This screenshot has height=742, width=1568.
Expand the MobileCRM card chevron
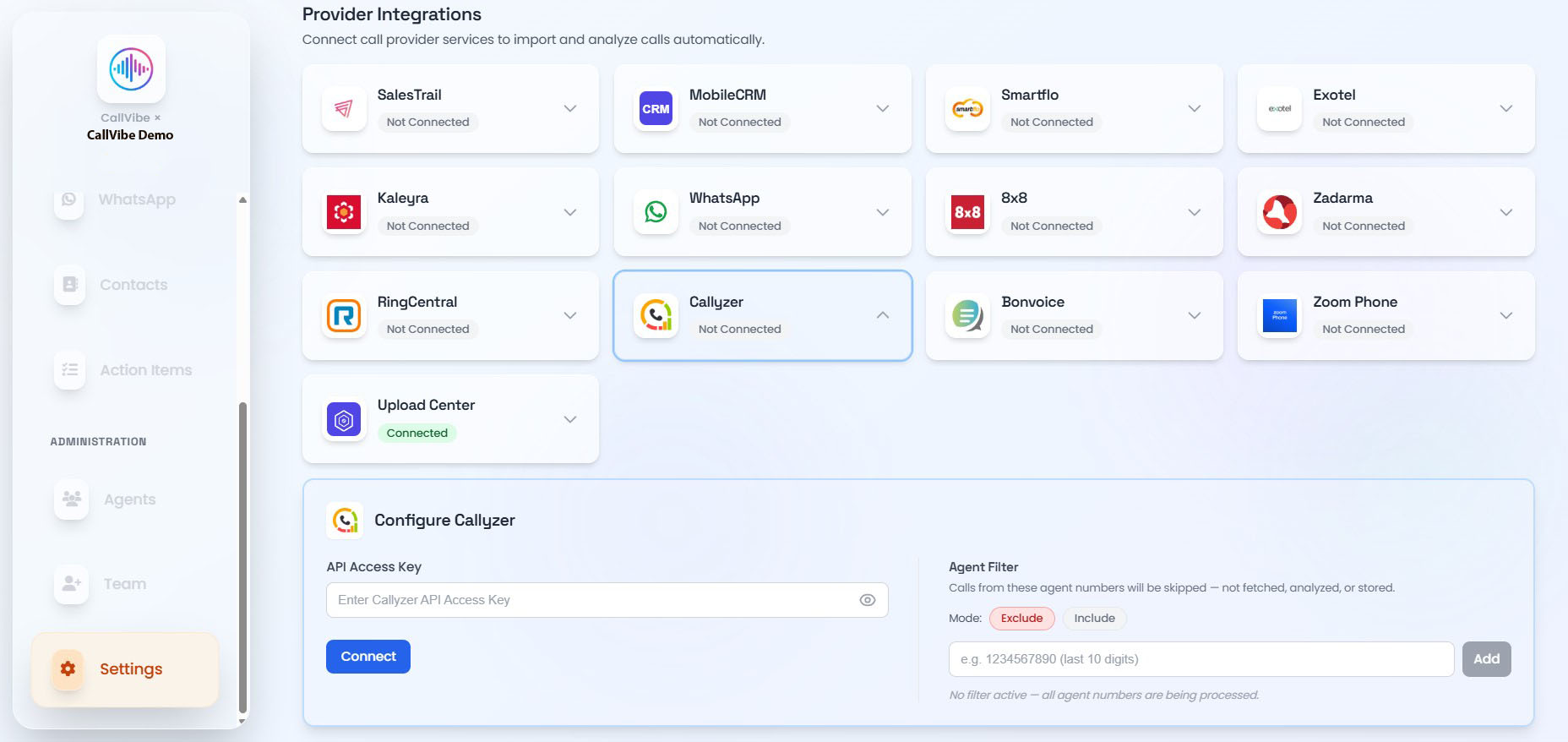click(x=883, y=109)
